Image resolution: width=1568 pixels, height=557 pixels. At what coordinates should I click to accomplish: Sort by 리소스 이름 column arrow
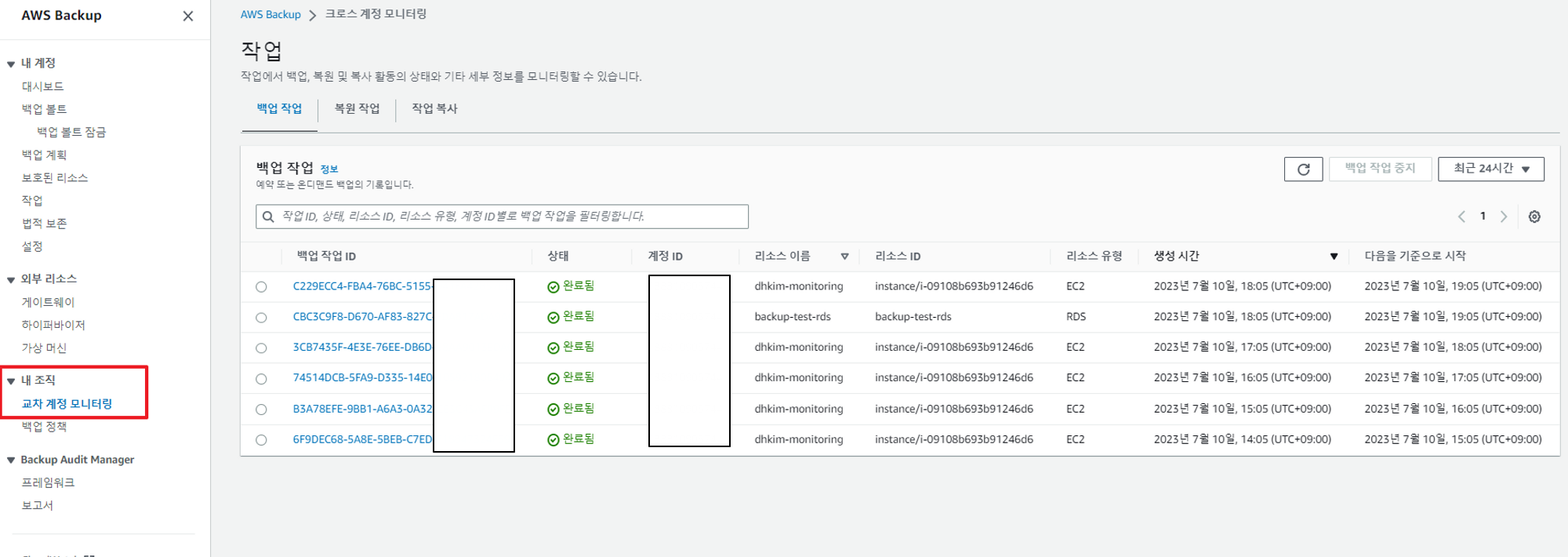pos(844,257)
